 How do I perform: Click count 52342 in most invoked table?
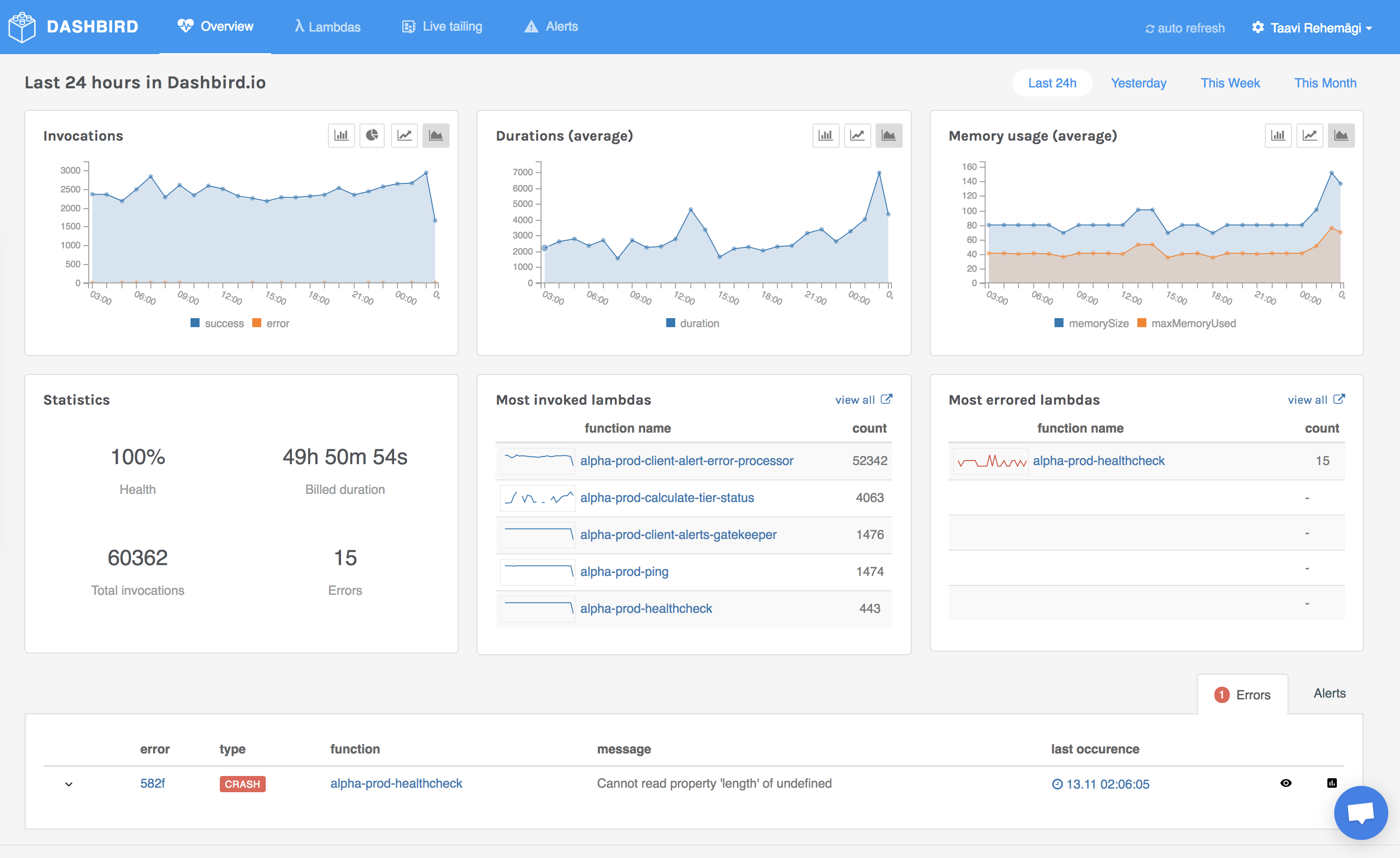[869, 461]
